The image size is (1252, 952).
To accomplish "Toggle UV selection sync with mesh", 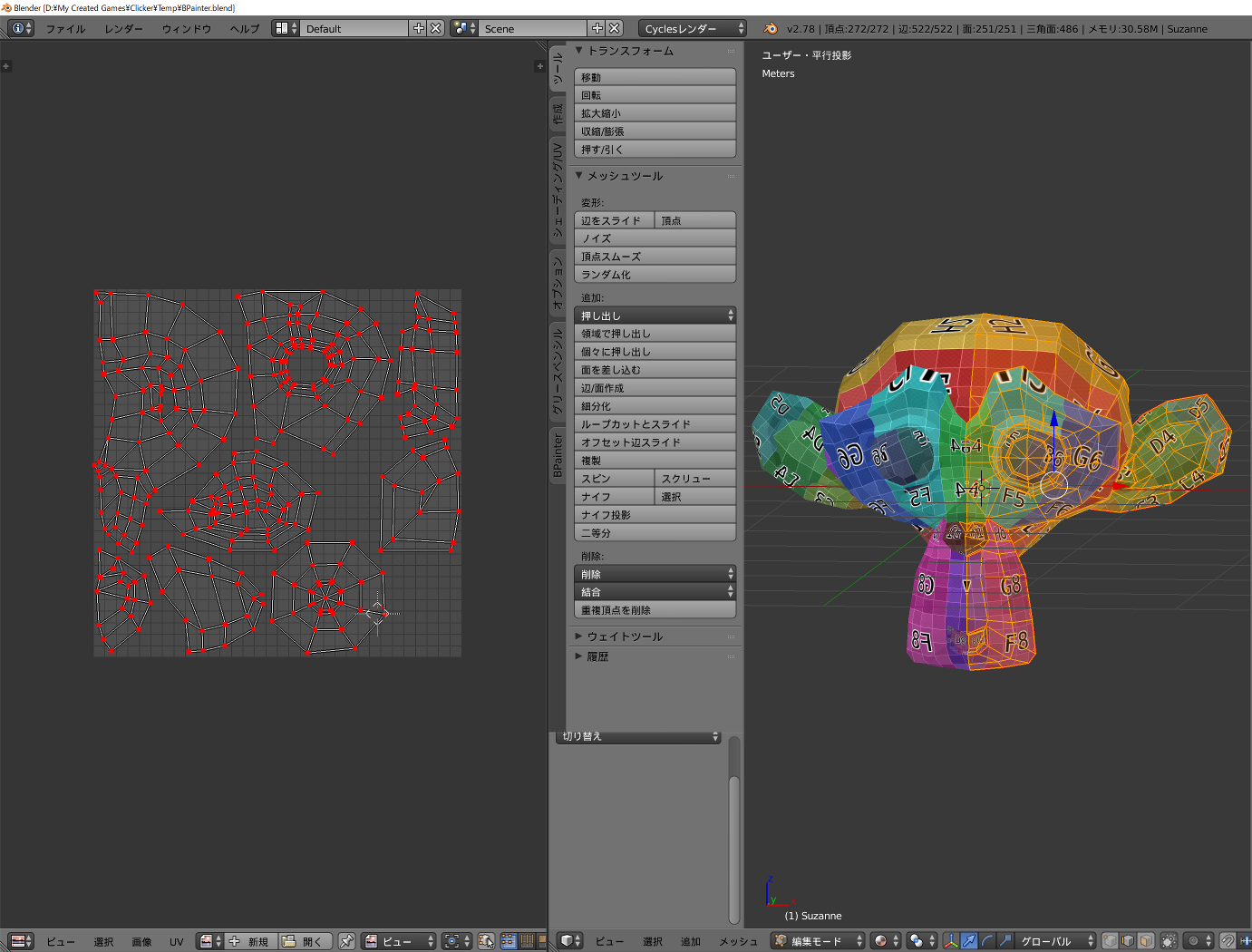I will 487,941.
